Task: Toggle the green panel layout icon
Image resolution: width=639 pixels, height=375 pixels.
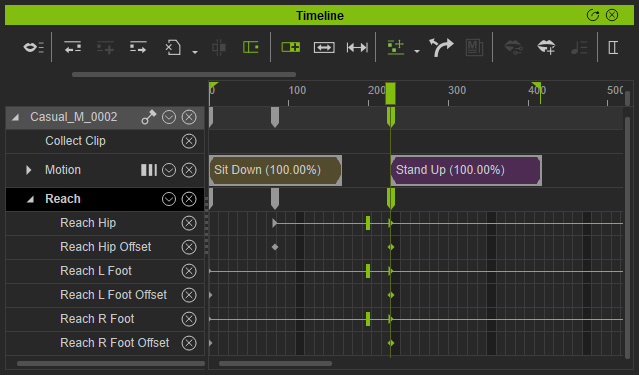Action: [x=251, y=47]
